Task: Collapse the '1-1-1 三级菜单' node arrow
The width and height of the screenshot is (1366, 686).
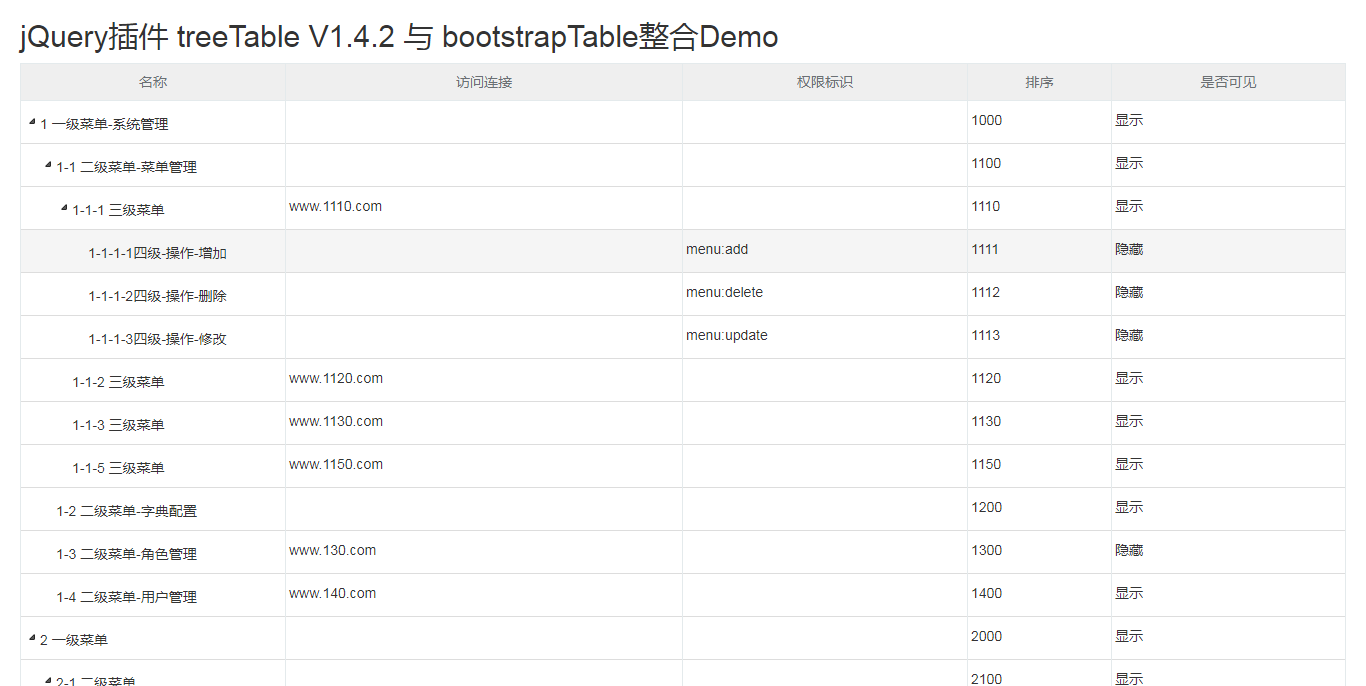Action: [64, 208]
